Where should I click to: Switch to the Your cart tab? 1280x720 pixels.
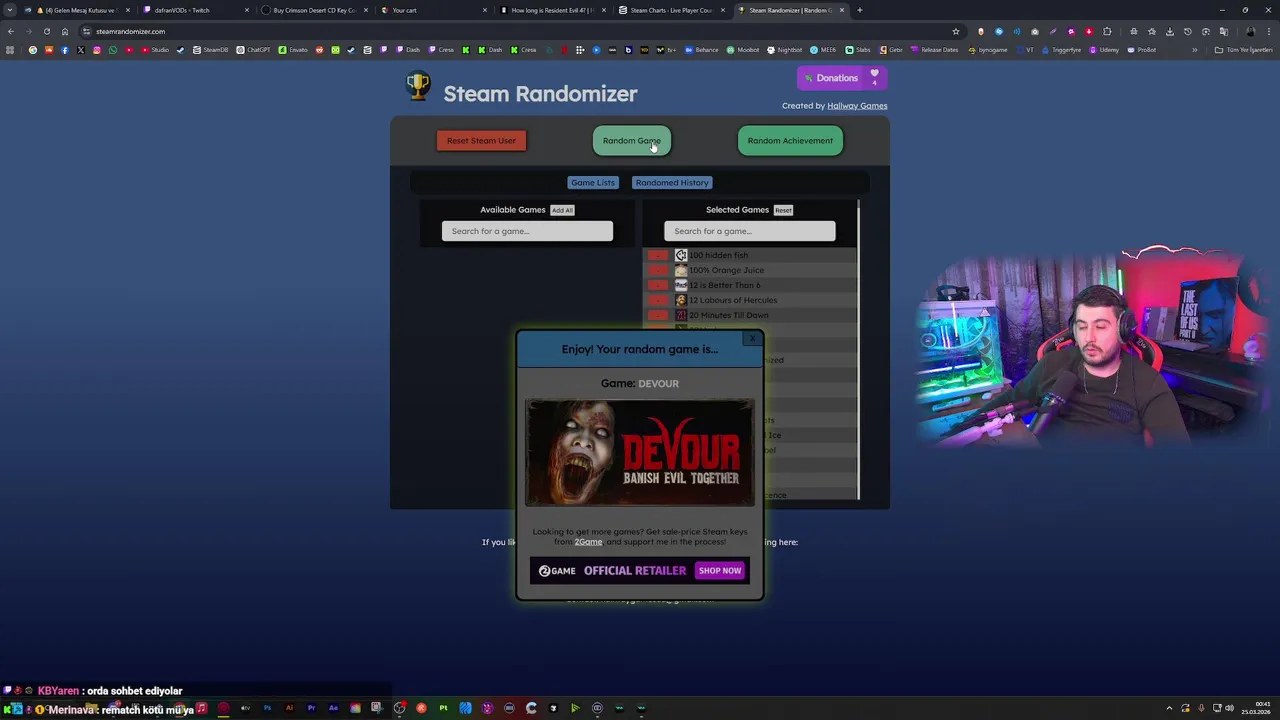[x=432, y=10]
